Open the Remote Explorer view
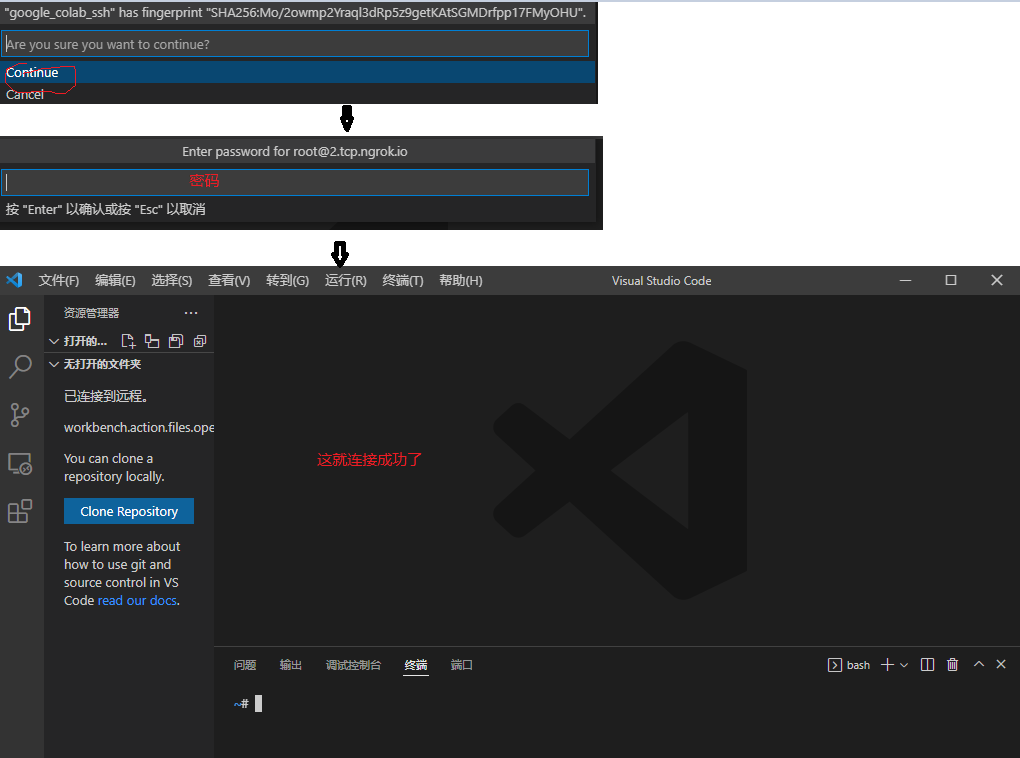Screen dimensions: 1020x758 [20, 464]
